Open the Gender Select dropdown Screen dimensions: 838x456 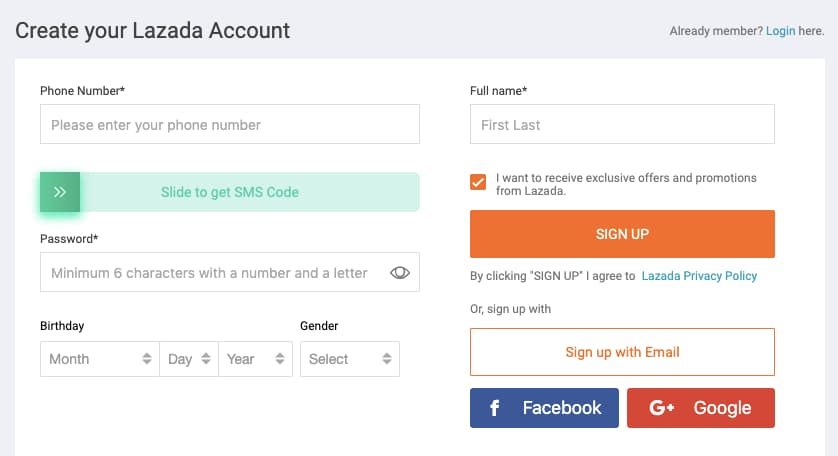click(349, 359)
